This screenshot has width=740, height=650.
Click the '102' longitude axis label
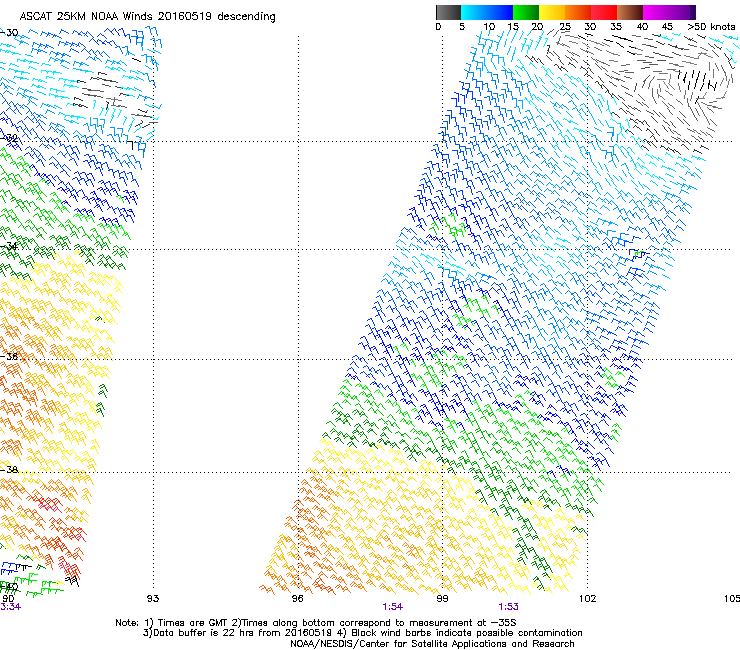coord(587,599)
